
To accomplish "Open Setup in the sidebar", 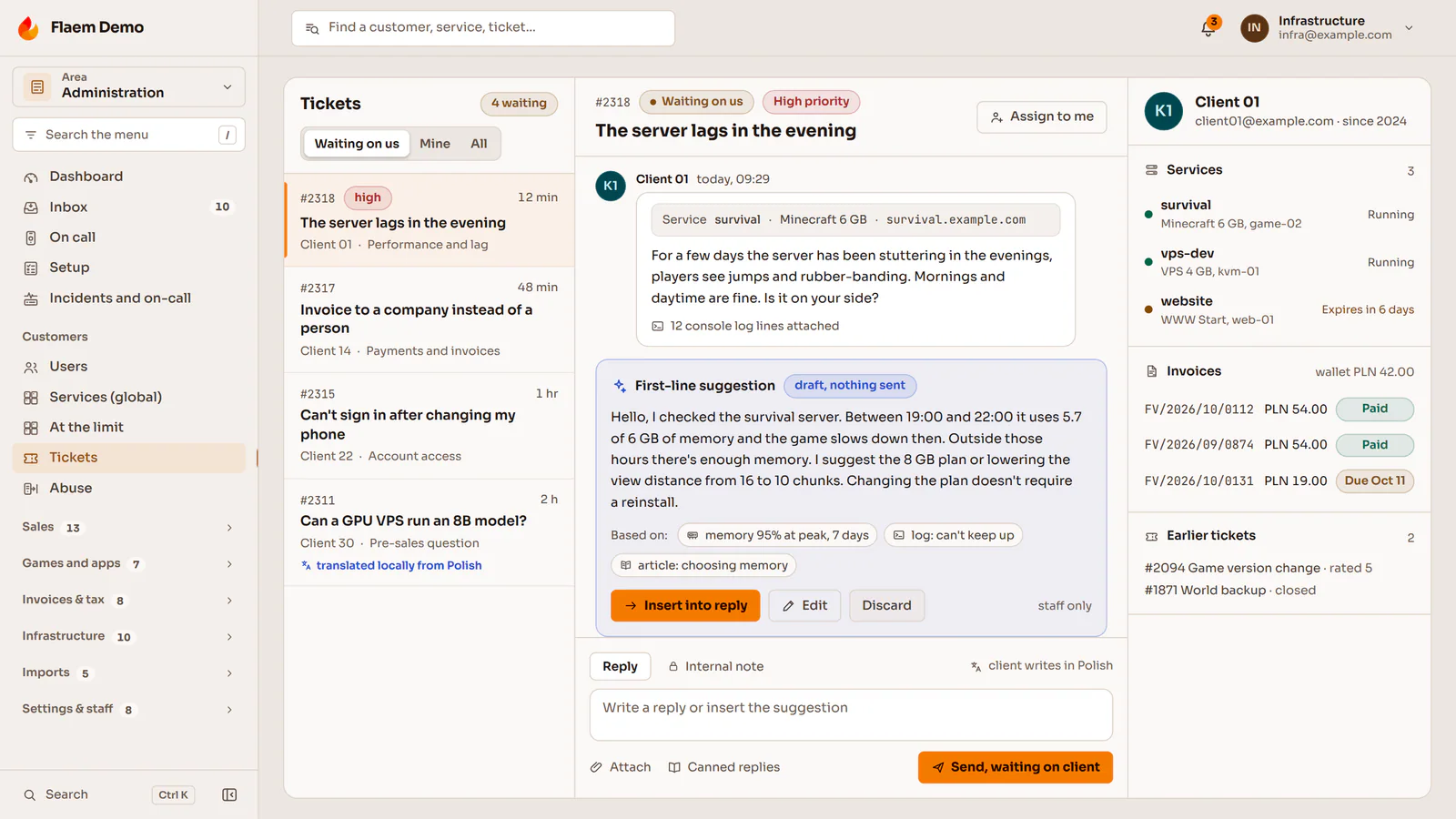I will [x=129, y=268].
